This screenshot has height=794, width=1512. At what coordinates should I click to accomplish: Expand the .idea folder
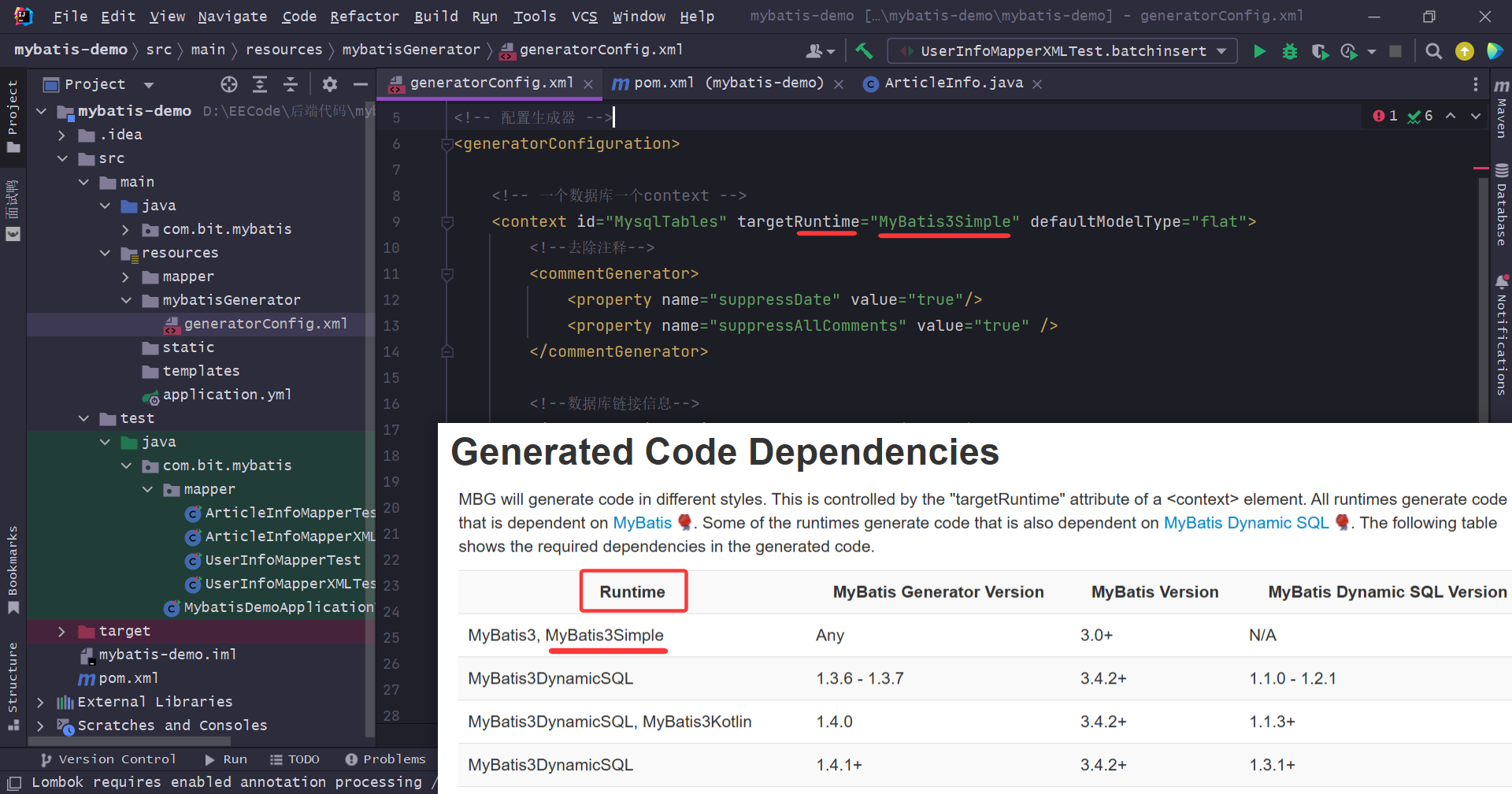coord(62,135)
